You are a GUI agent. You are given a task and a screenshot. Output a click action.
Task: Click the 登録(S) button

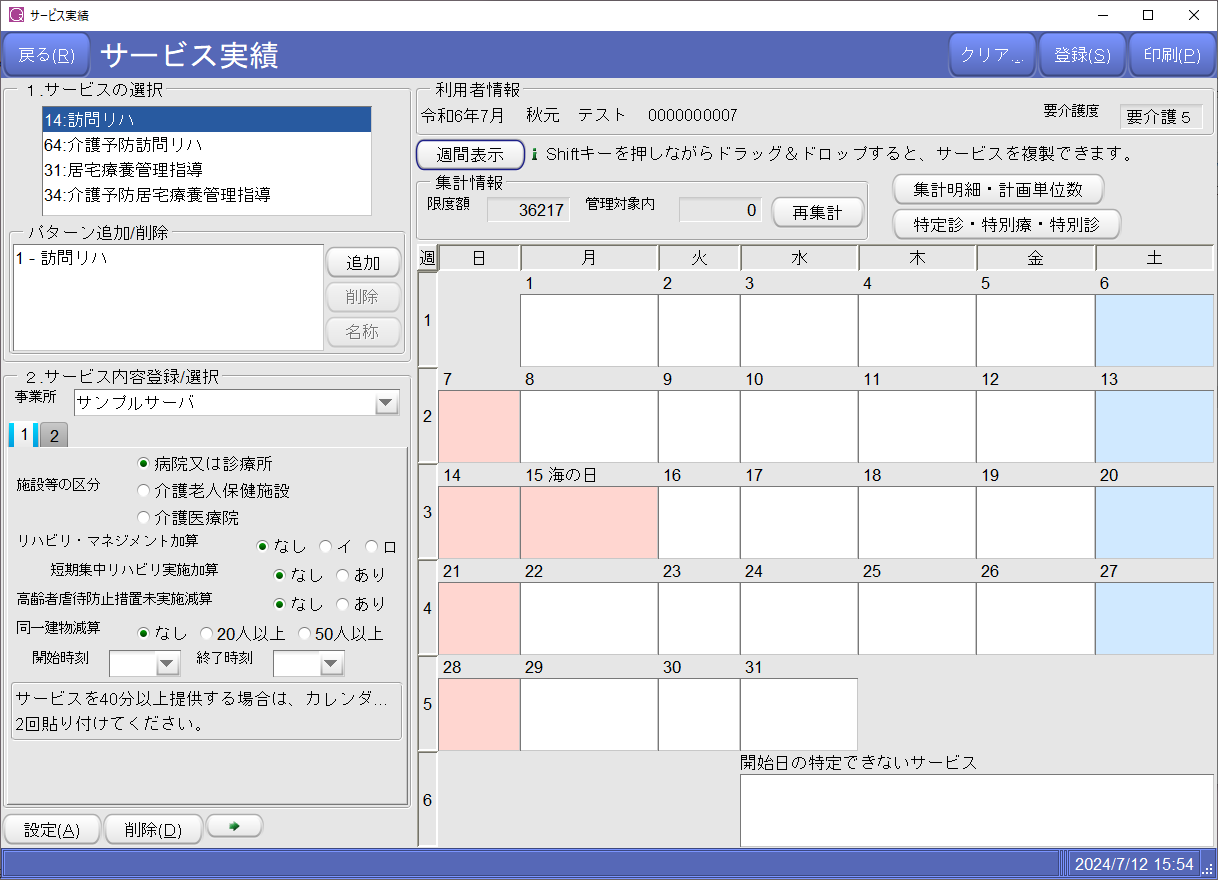click(1082, 55)
